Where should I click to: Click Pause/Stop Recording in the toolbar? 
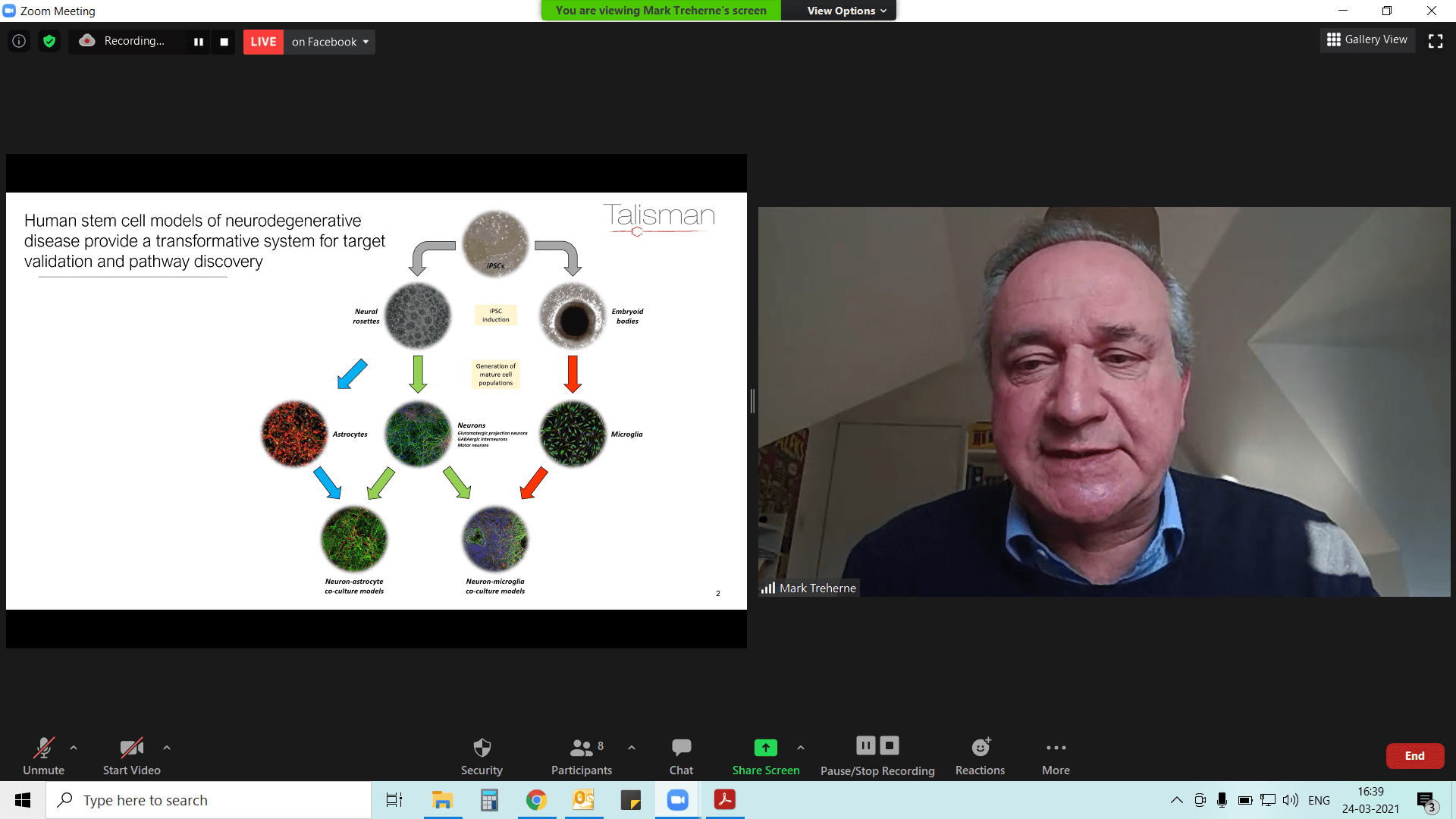(877, 756)
